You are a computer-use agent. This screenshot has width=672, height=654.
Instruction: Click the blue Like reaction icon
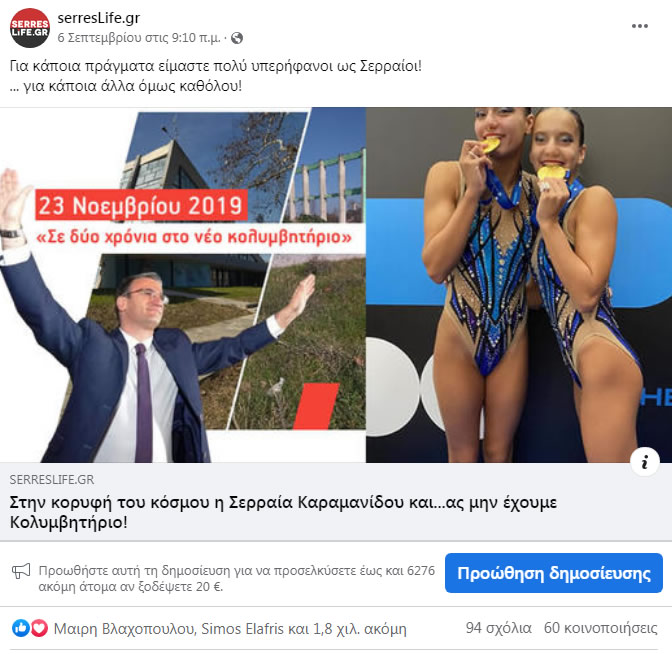click(21, 628)
